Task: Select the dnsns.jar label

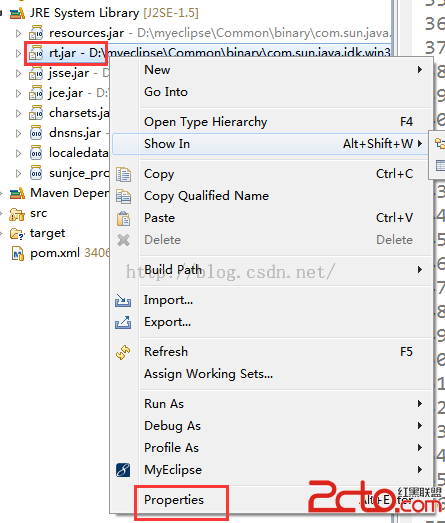Action: point(75,133)
